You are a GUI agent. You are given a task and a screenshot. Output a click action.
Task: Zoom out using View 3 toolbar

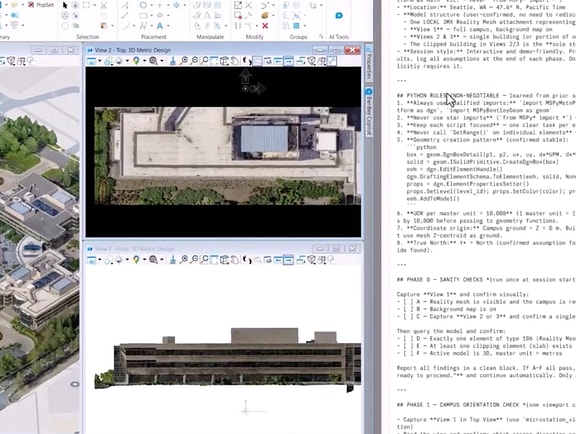(195, 260)
